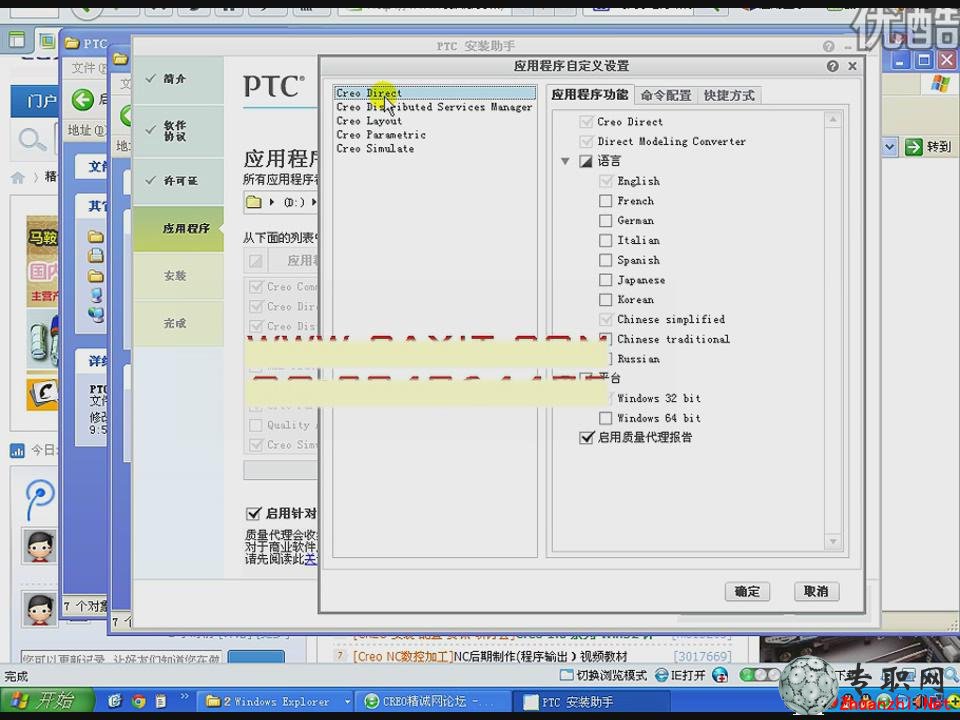The height and width of the screenshot is (720, 960).
Task: Switch to PTC 安装助手 taskbar button
Action: 591,702
